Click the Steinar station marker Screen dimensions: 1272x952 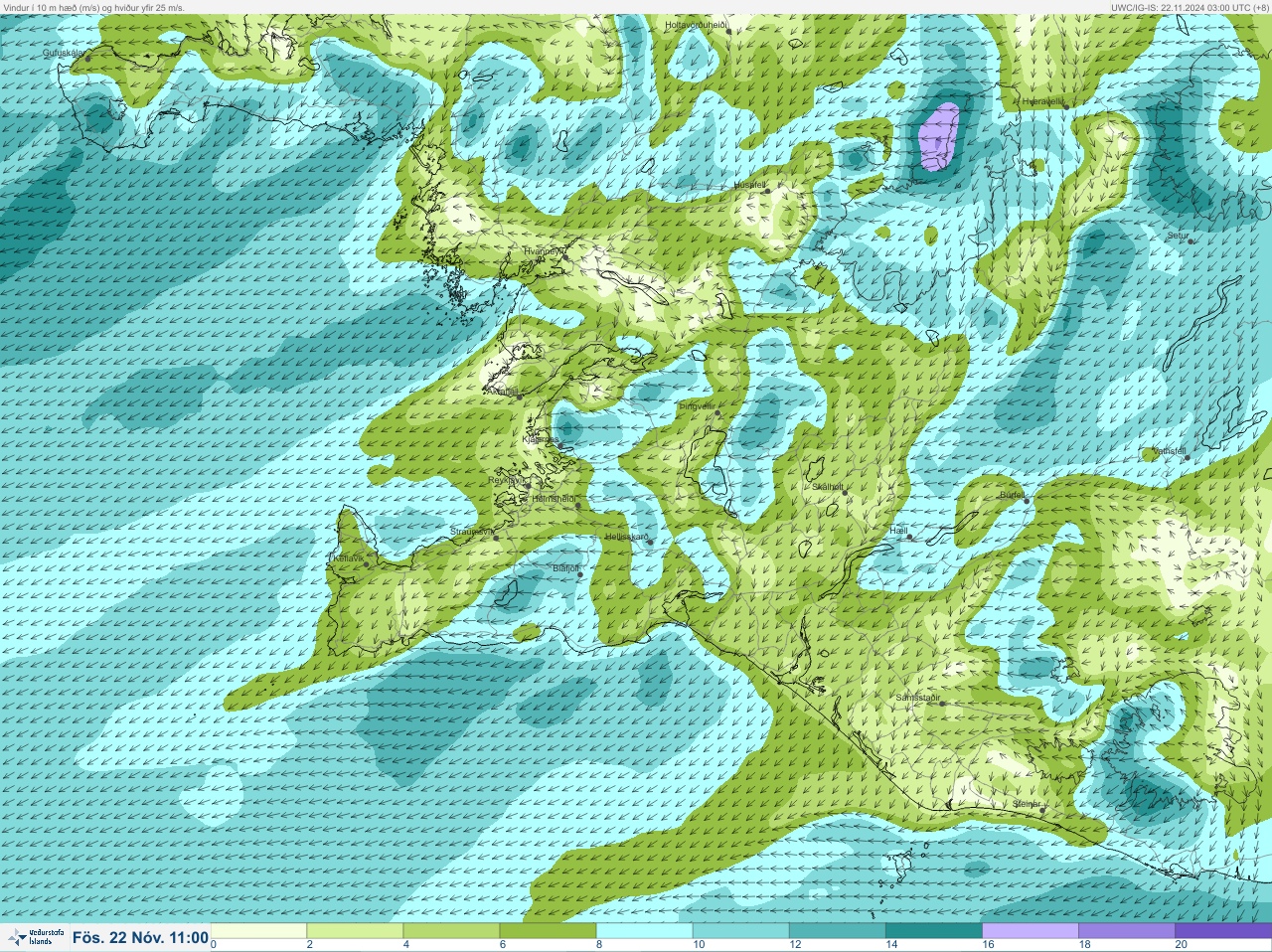pyautogui.click(x=1042, y=809)
